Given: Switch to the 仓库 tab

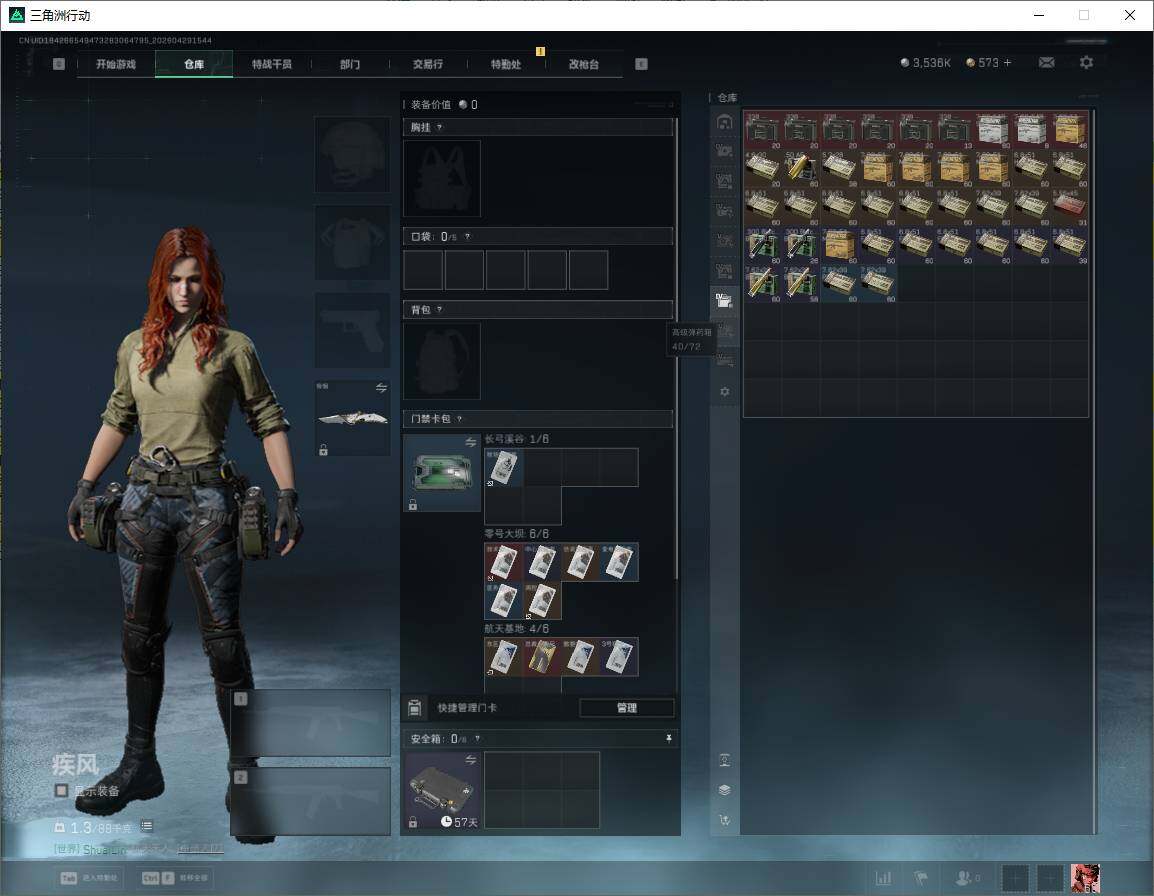Looking at the screenshot, I should point(194,64).
